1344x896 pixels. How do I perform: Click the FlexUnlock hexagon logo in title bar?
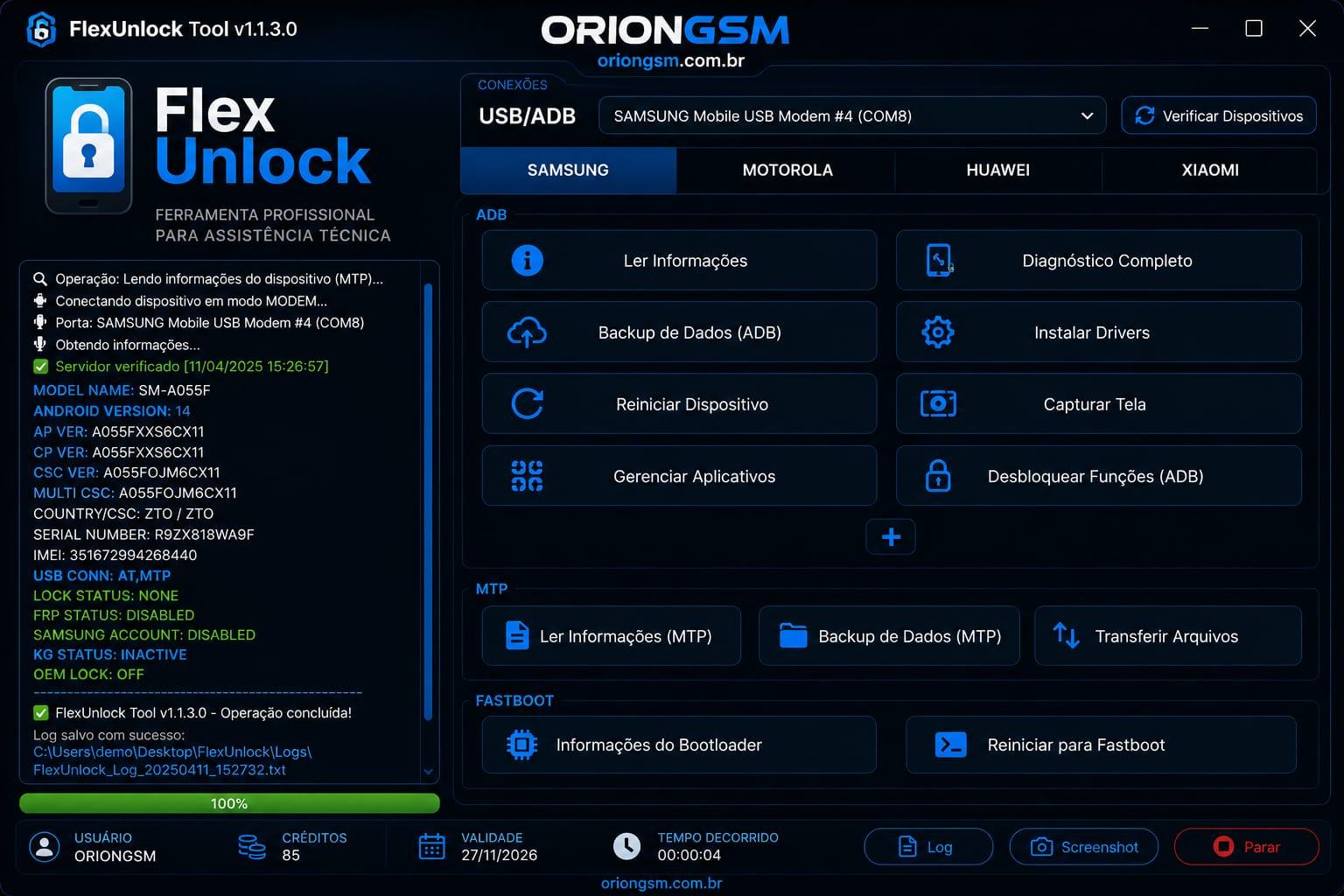[x=41, y=30]
